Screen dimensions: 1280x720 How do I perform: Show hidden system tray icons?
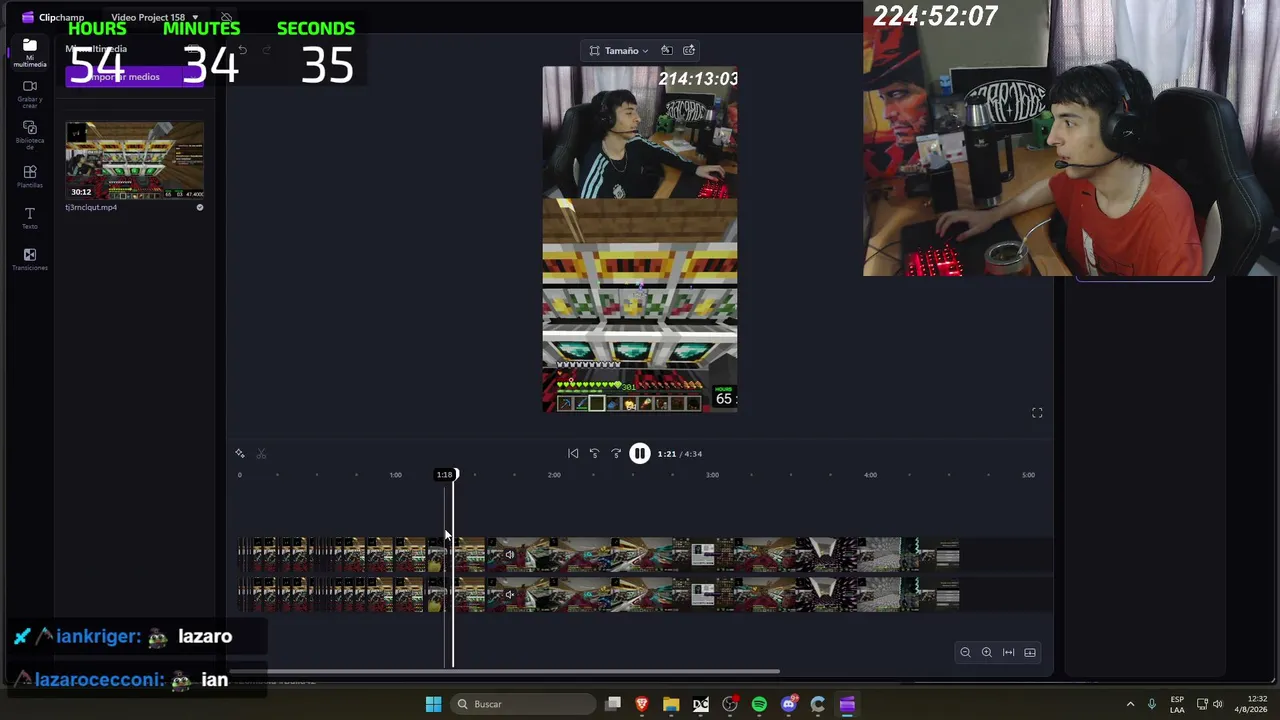[1130, 704]
